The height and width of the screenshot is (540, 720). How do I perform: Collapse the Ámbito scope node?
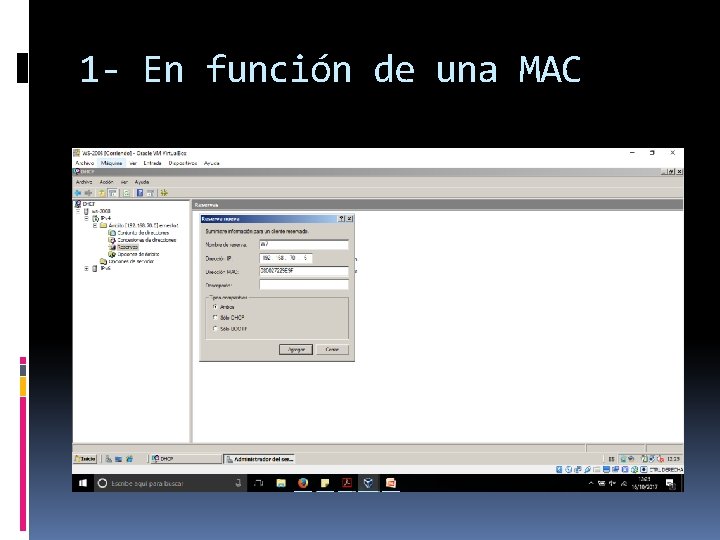coord(95,225)
